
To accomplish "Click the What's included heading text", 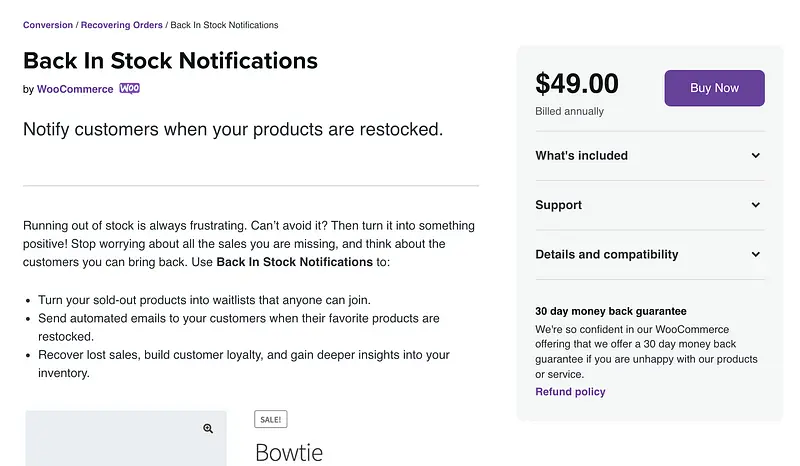I will (x=581, y=156).
